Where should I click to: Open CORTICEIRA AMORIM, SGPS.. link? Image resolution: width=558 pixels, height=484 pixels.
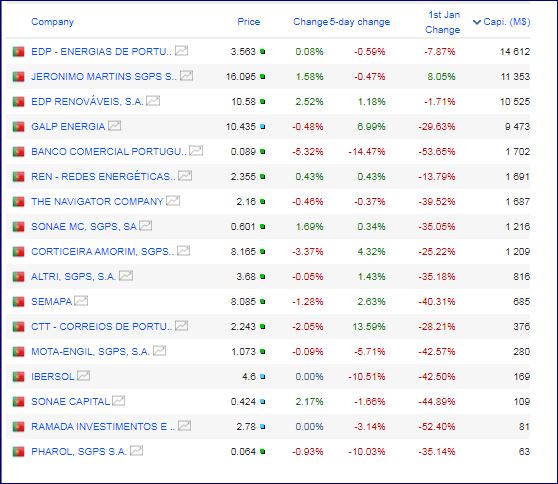pyautogui.click(x=102, y=252)
